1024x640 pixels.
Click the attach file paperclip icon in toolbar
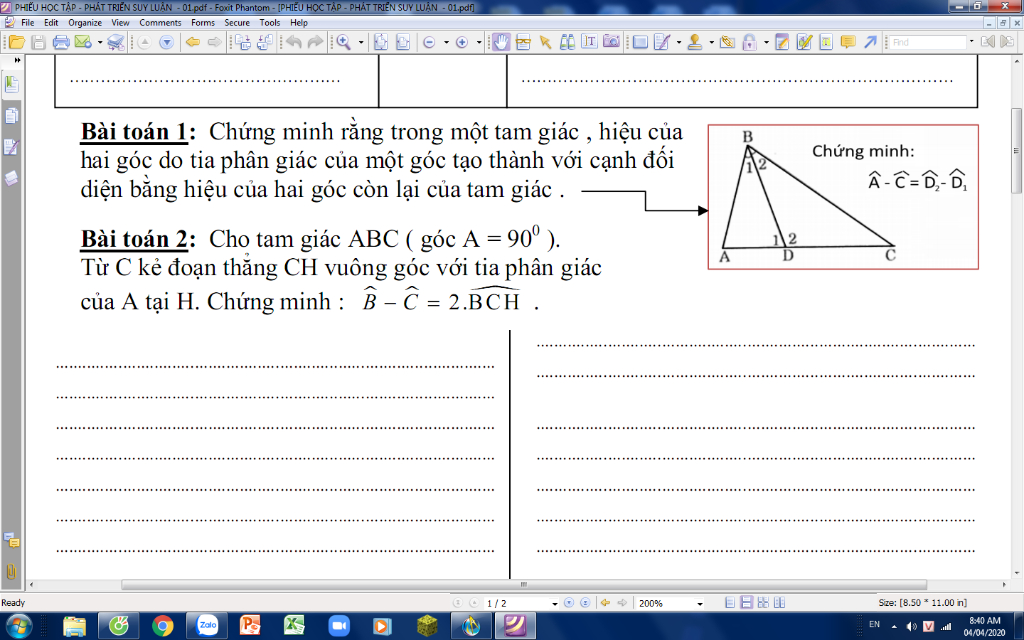[728, 42]
